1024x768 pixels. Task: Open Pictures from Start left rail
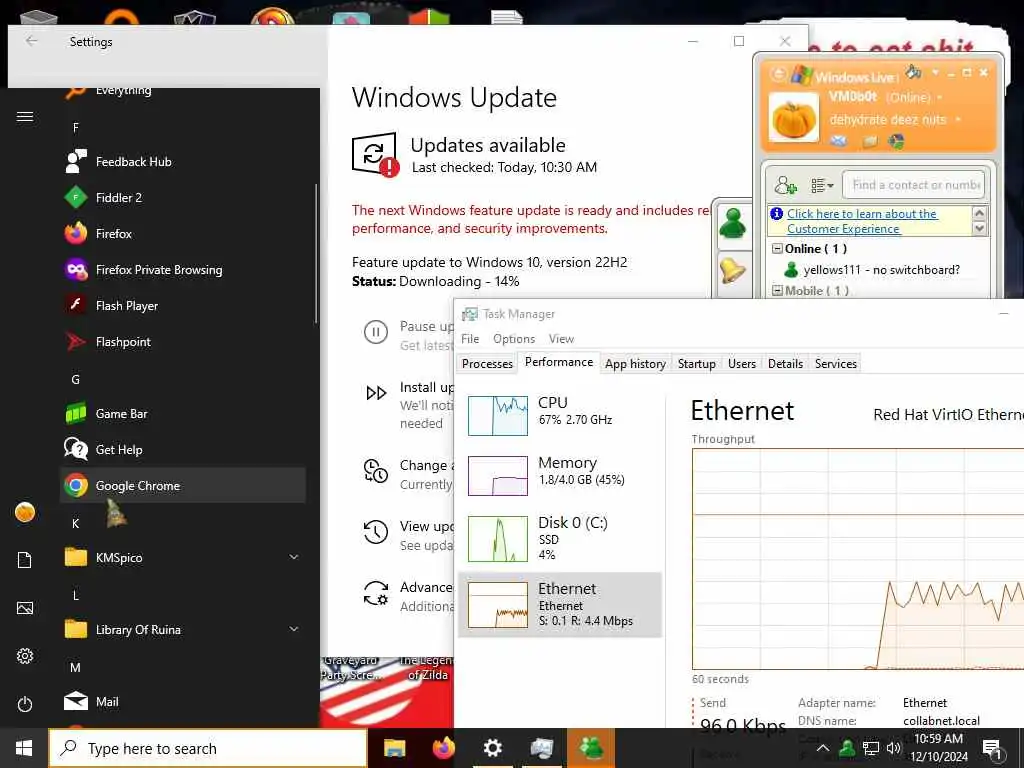pos(25,608)
